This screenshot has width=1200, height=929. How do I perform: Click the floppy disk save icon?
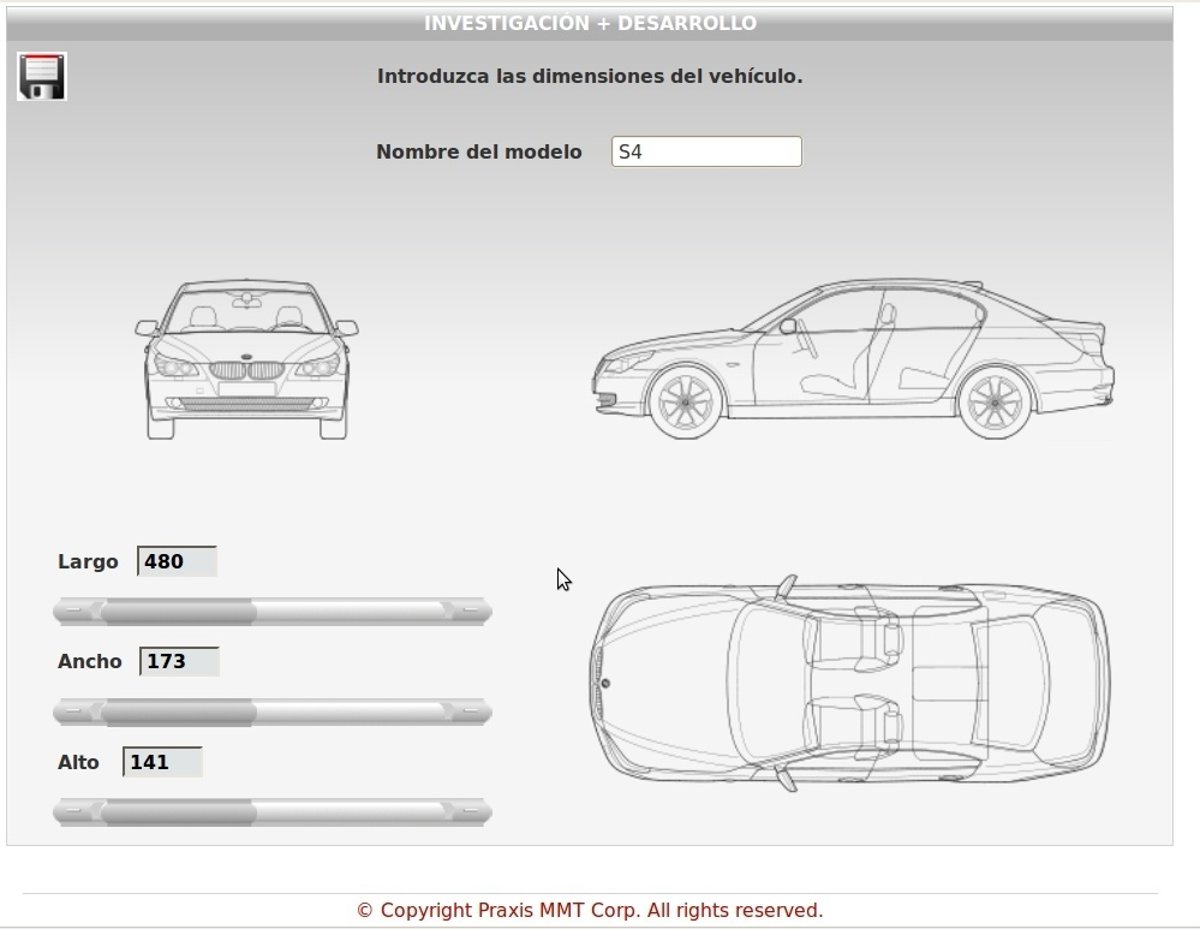coord(42,77)
